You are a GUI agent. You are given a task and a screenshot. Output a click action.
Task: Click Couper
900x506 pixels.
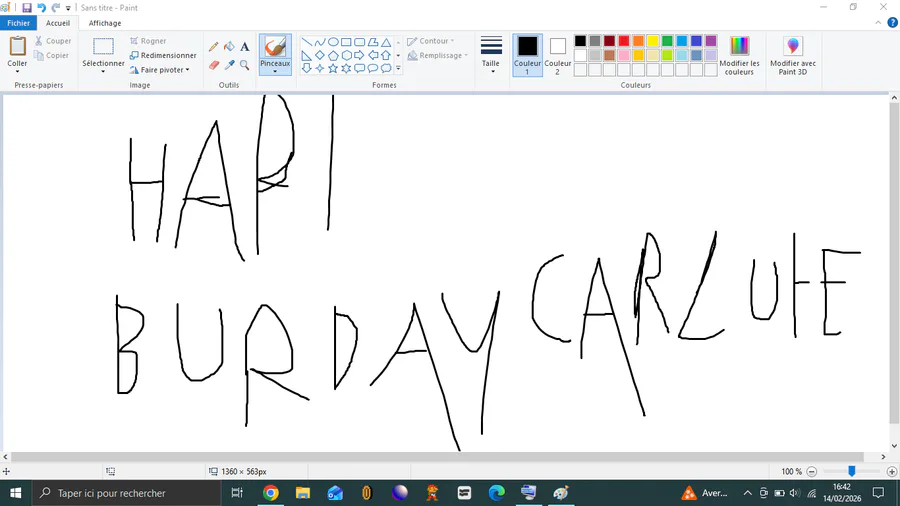coord(52,41)
